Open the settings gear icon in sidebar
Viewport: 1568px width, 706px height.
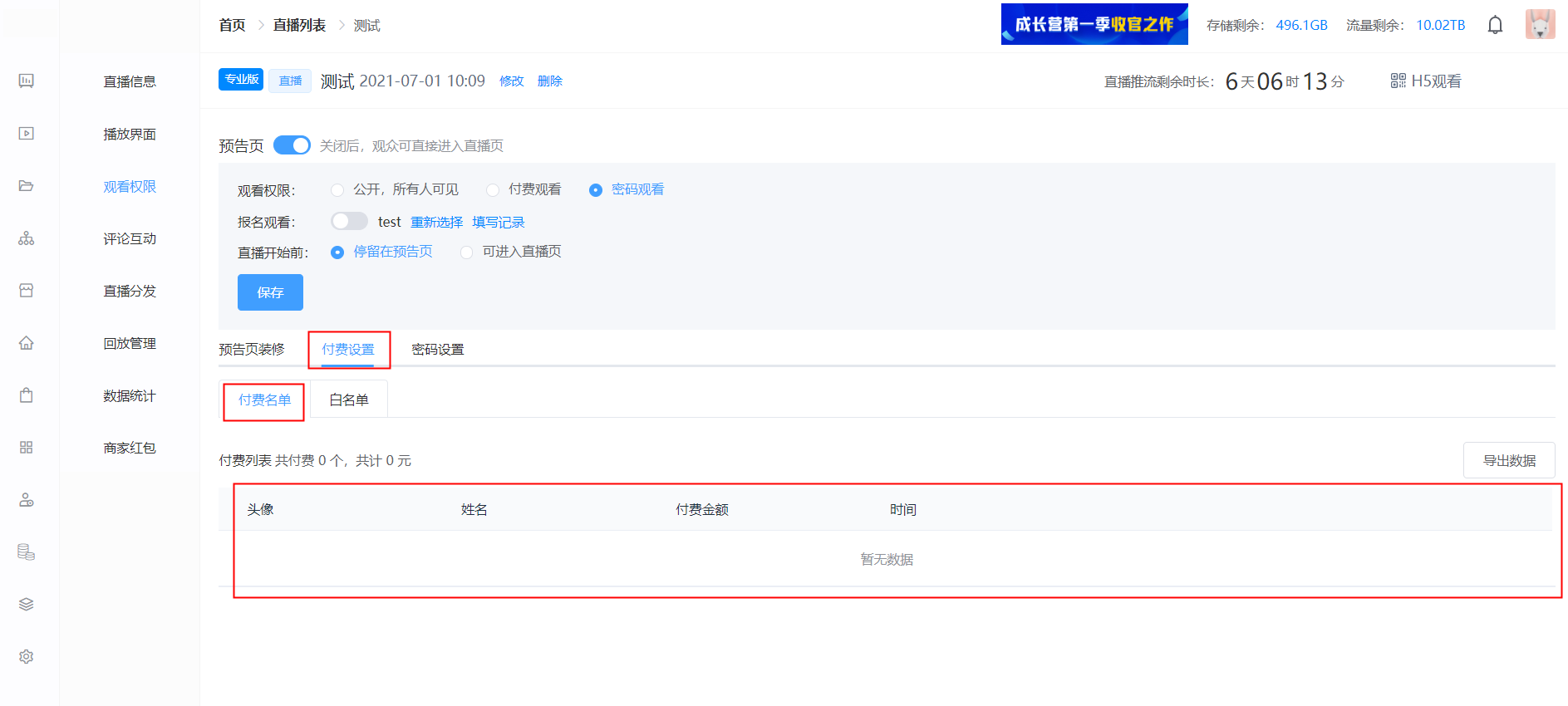27,656
